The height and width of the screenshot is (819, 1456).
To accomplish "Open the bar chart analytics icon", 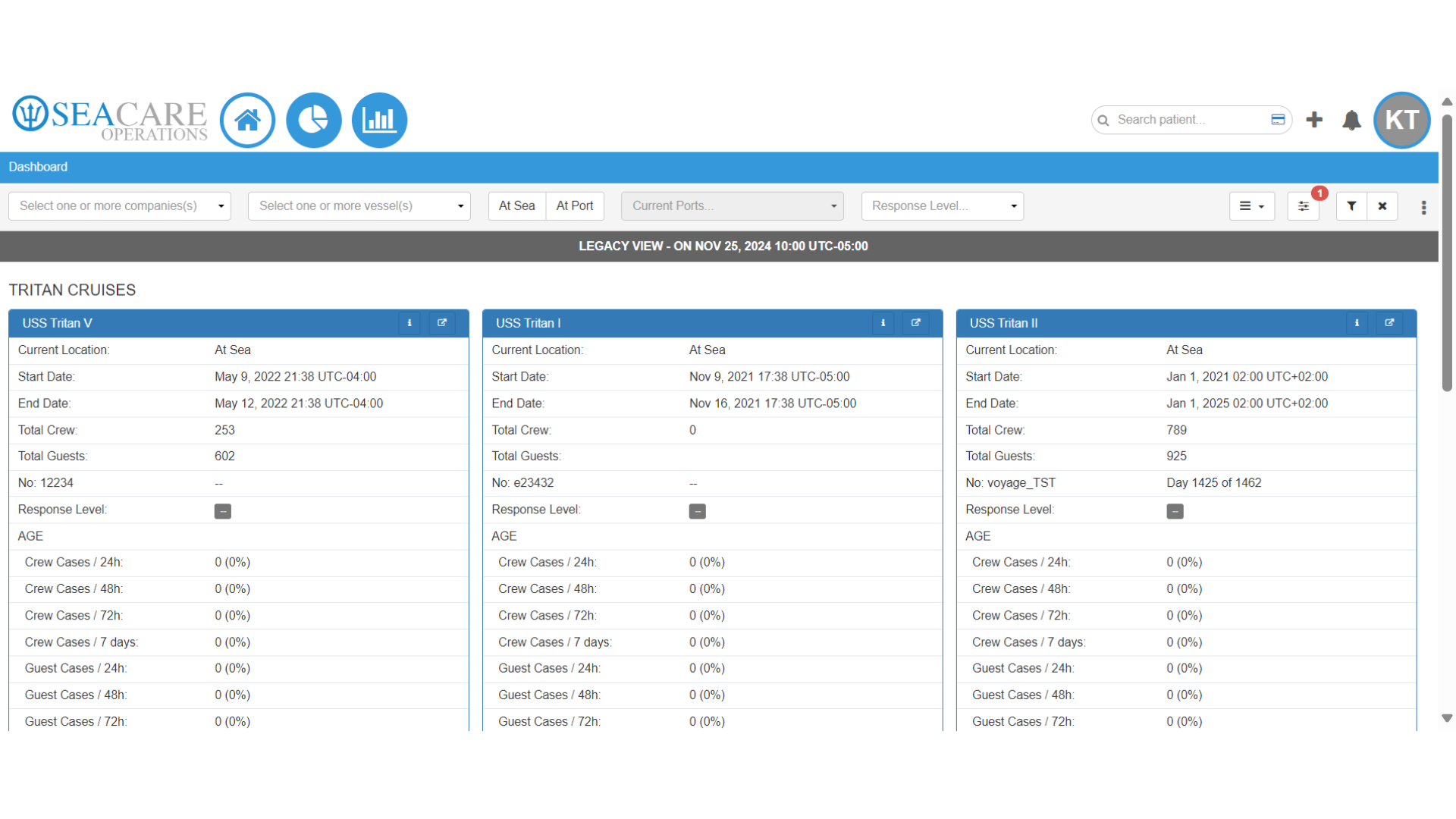I will coord(379,120).
